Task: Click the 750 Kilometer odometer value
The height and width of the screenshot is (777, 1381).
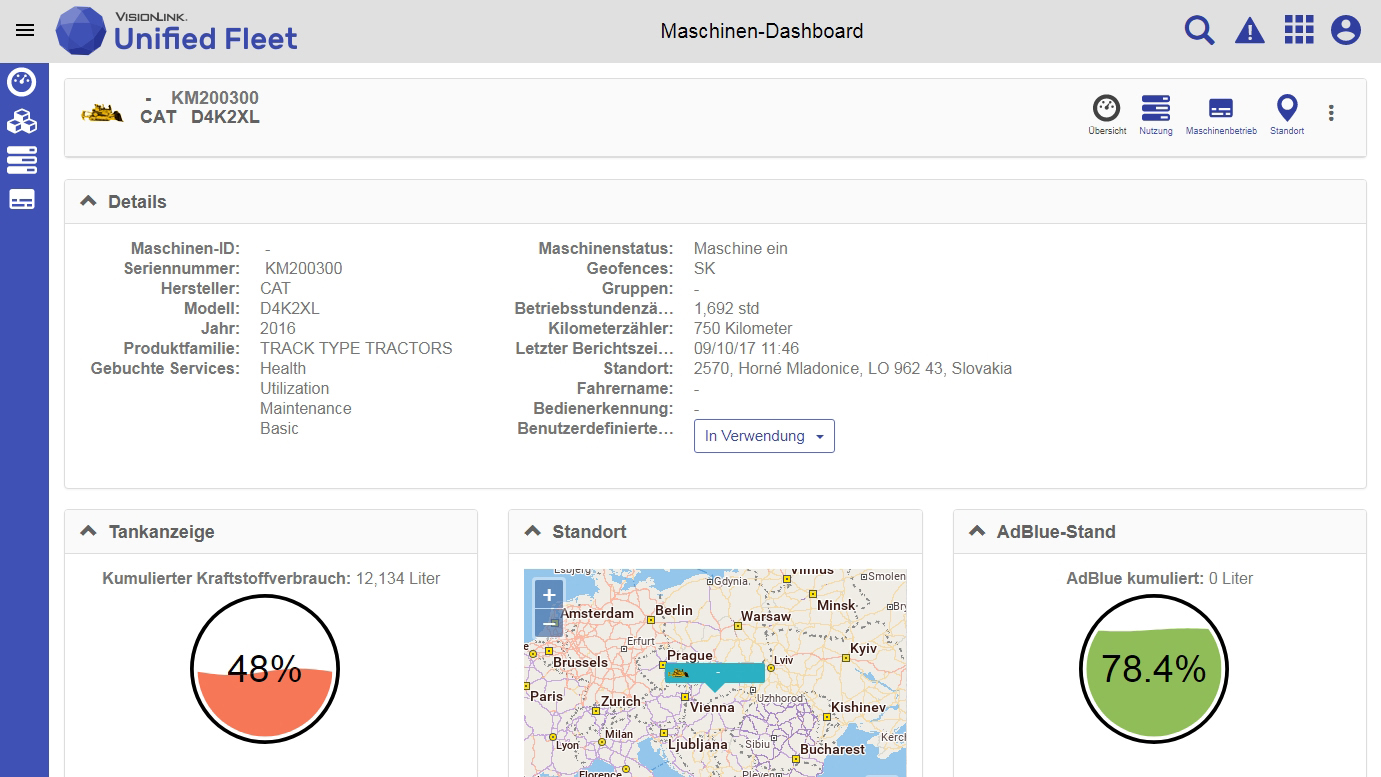Action: tap(743, 328)
